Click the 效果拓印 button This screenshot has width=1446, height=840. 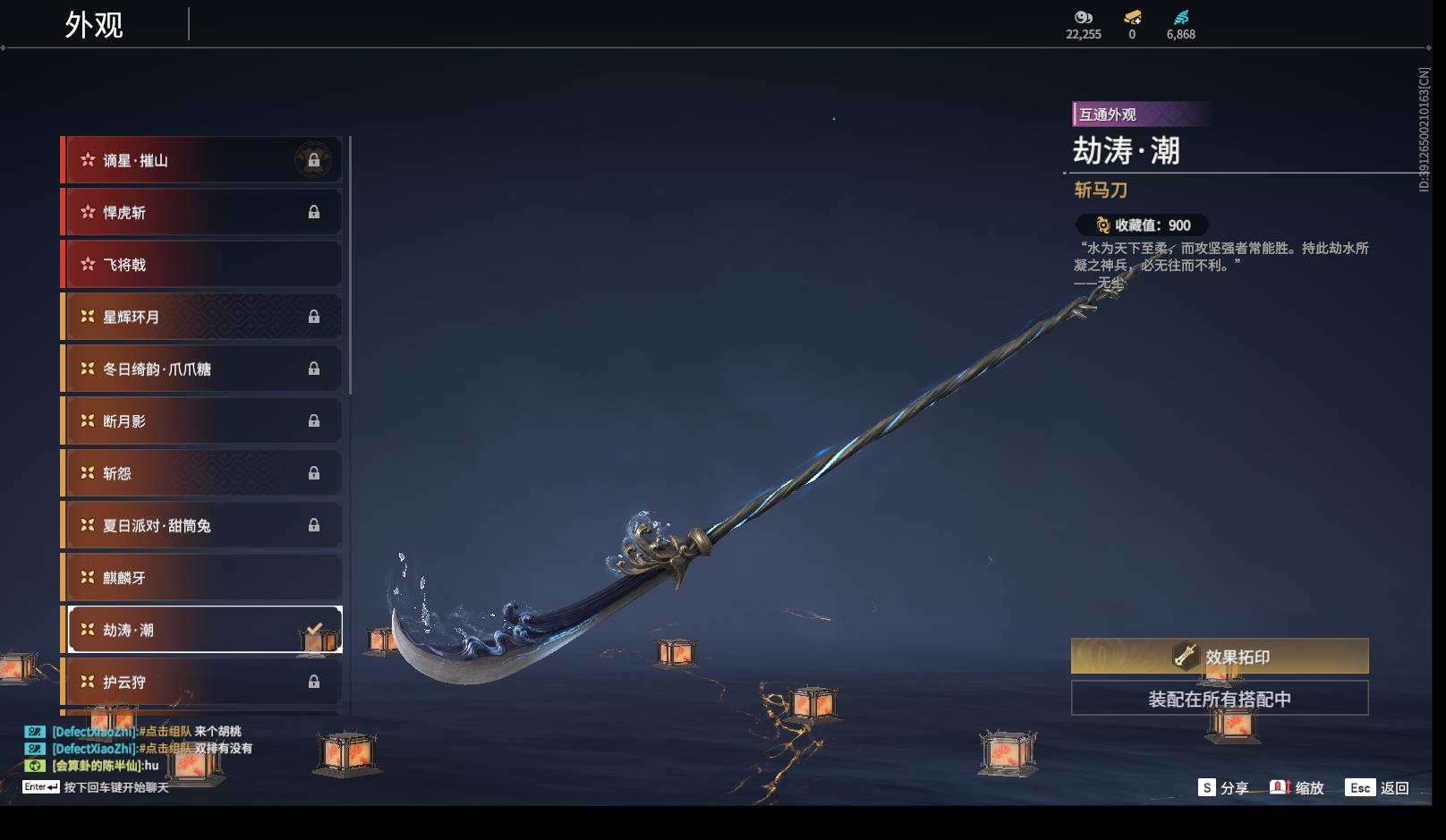[x=1220, y=656]
